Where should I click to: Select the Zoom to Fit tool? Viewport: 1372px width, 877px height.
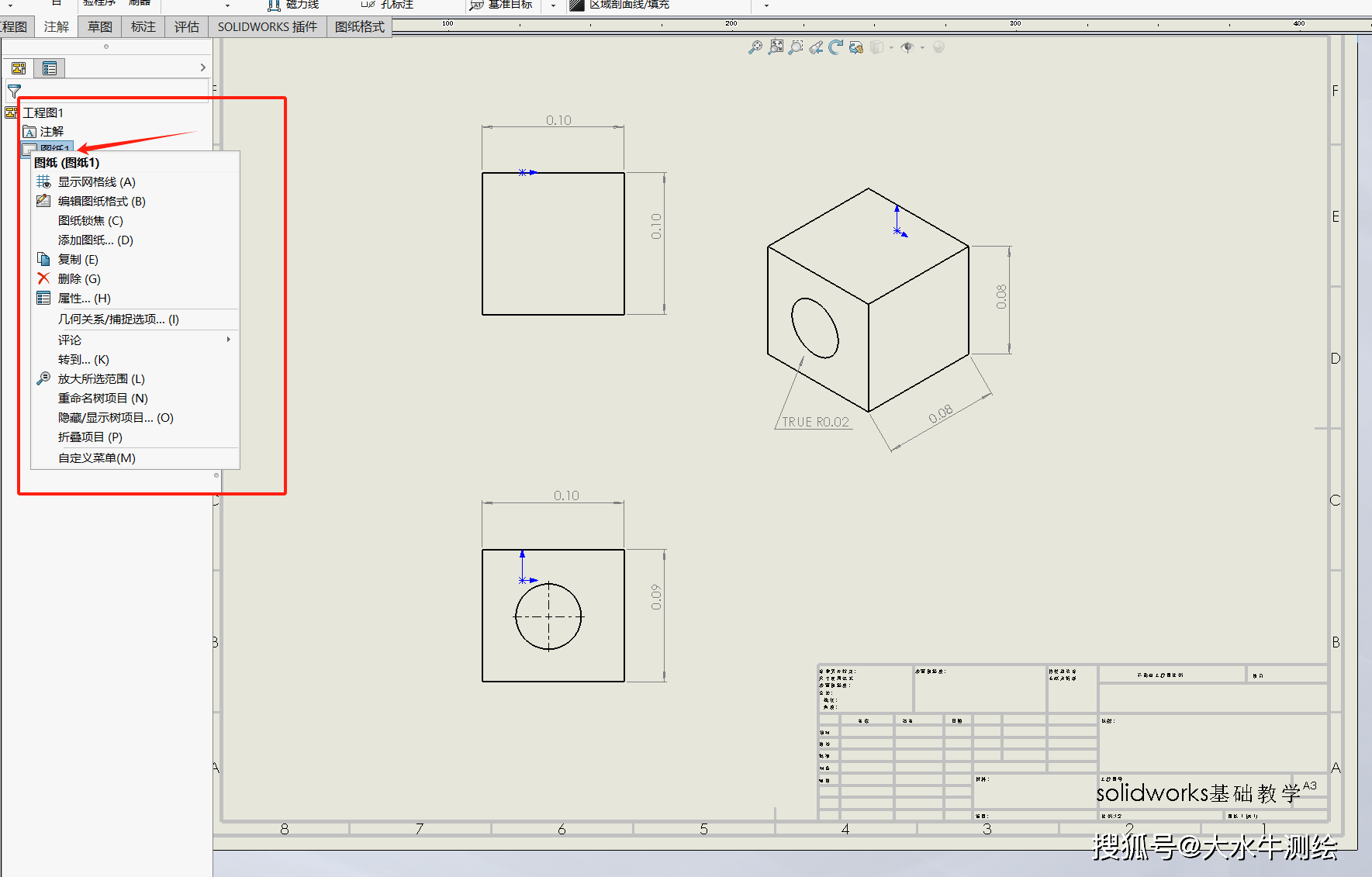point(776,47)
